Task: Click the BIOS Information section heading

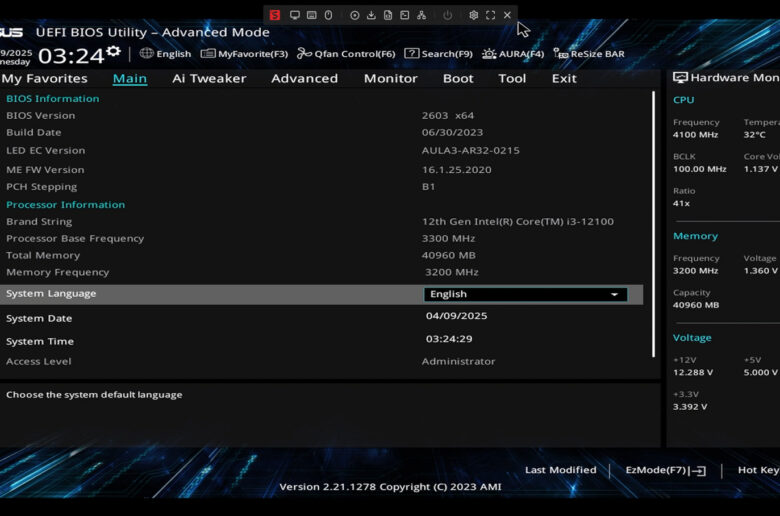Action: point(53,99)
